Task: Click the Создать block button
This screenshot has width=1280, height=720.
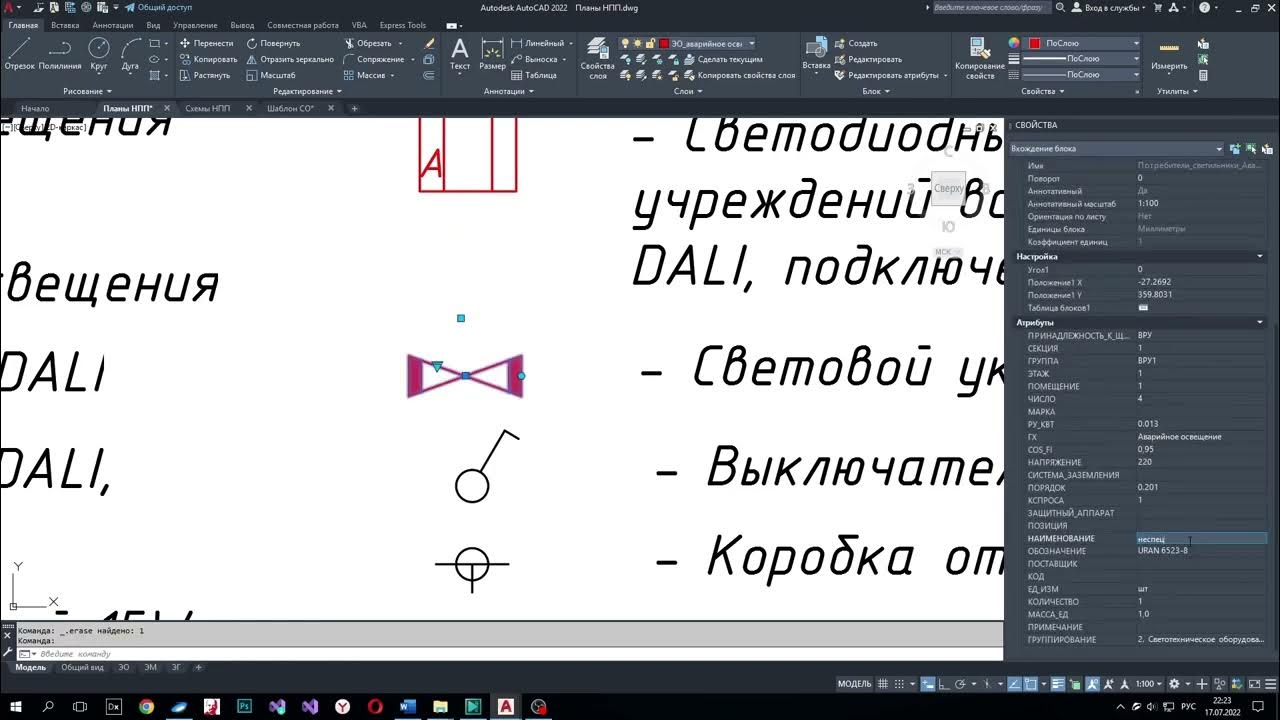Action: [855, 43]
